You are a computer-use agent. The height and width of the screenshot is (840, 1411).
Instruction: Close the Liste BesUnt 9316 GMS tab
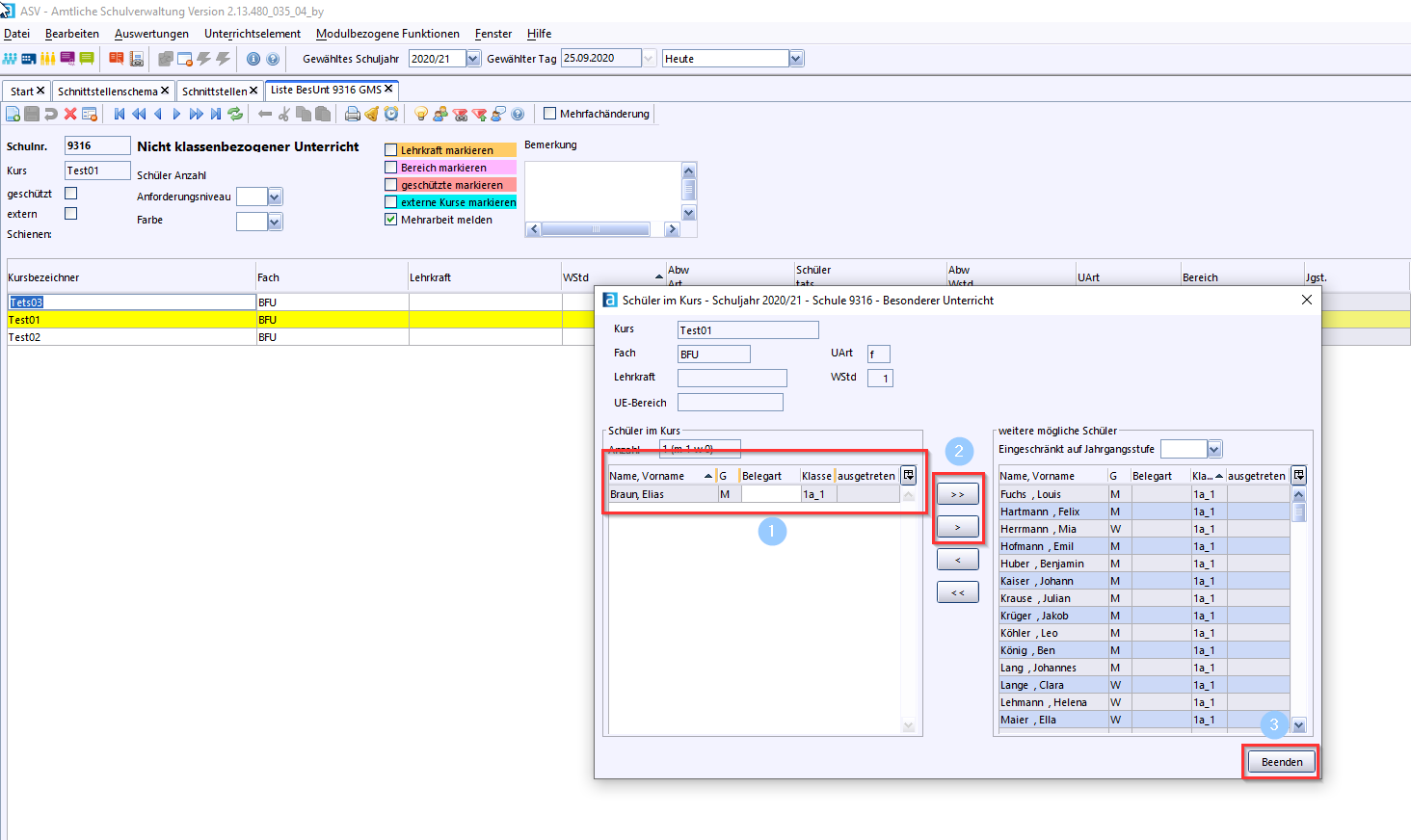click(x=388, y=89)
